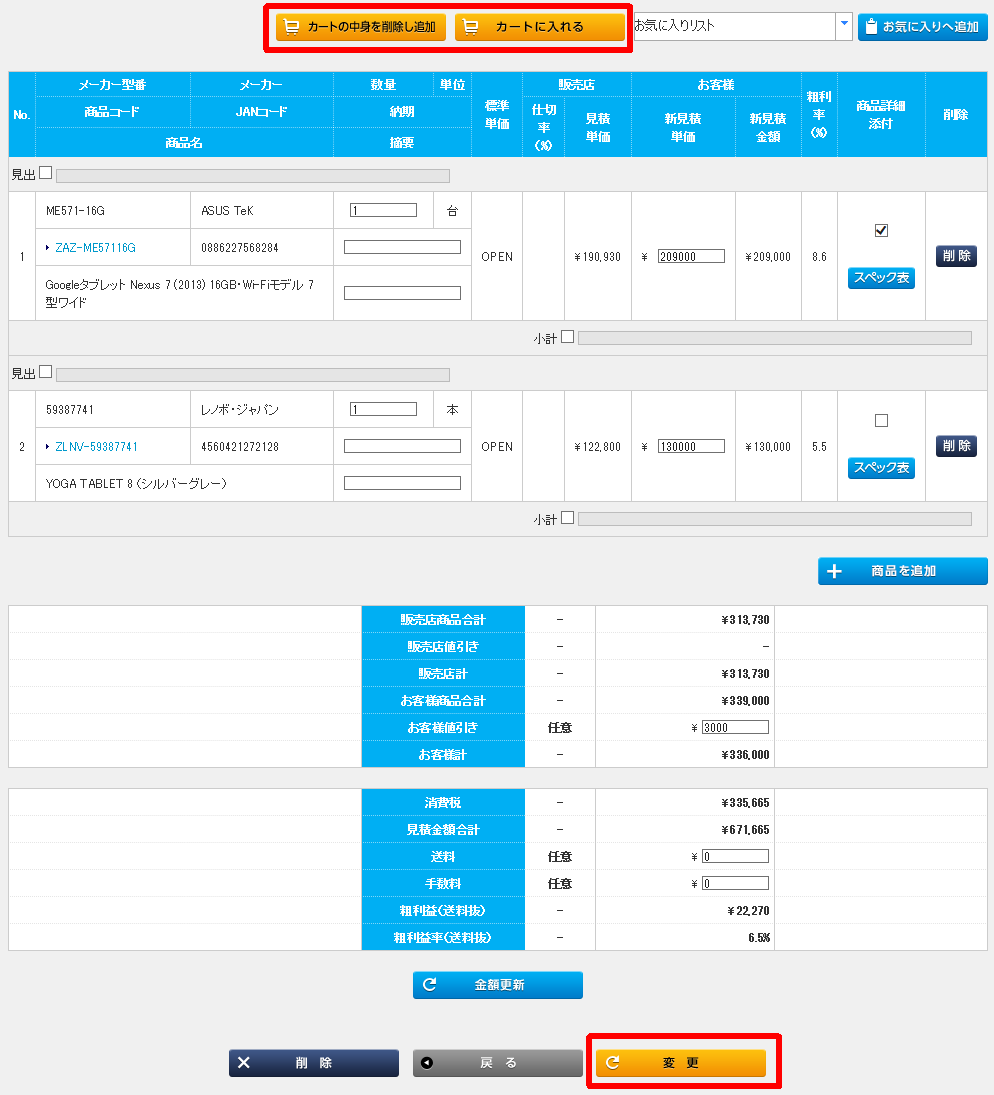The height and width of the screenshot is (1095, 994).
Task: Delete item 2 with 削除 button
Action: point(956,446)
